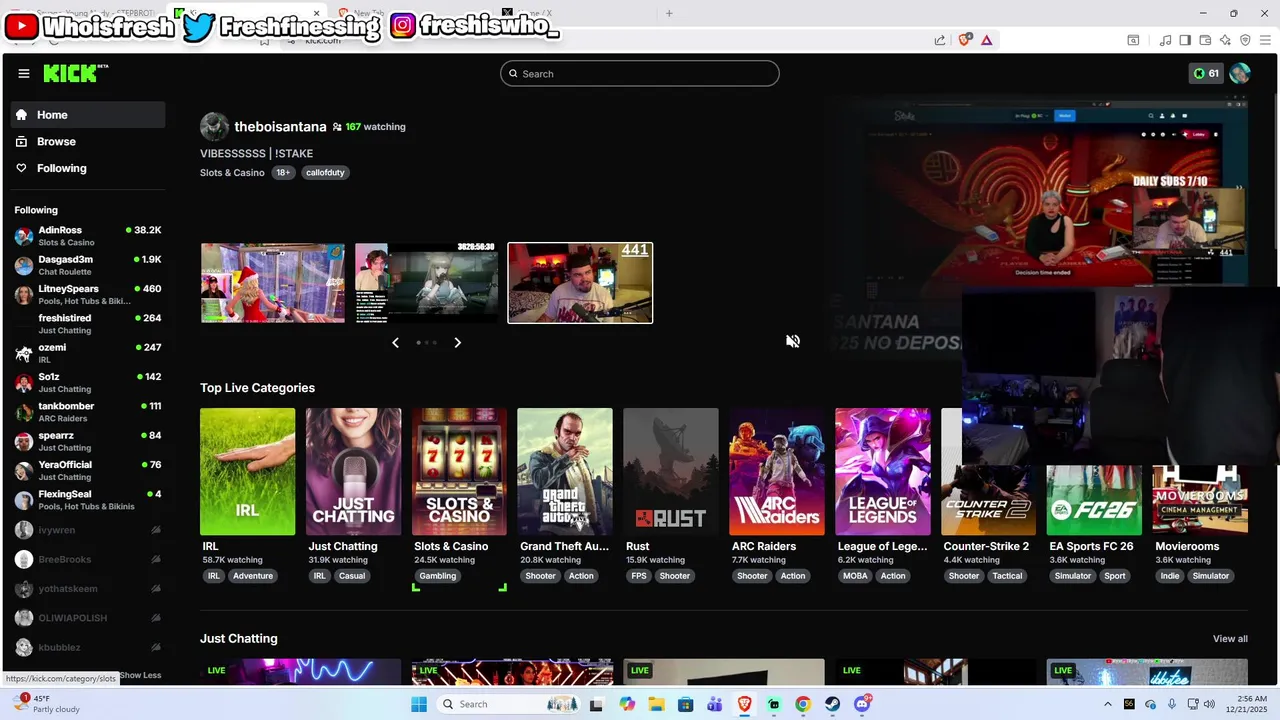Click the Slots & Casino link under stream title
This screenshot has width=1280, height=720.
[x=232, y=173]
